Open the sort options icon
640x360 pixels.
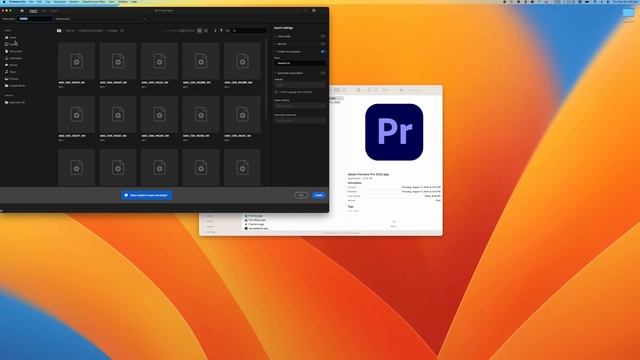point(215,31)
